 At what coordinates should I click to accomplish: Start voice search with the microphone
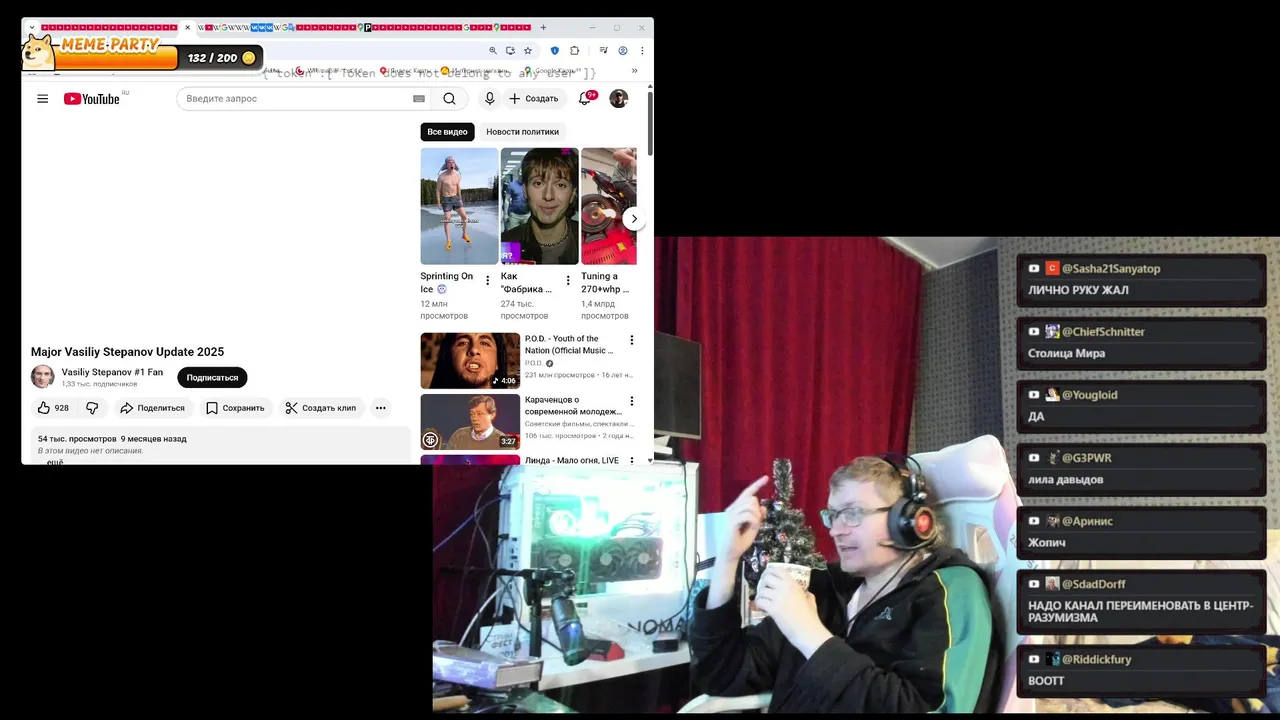point(489,99)
